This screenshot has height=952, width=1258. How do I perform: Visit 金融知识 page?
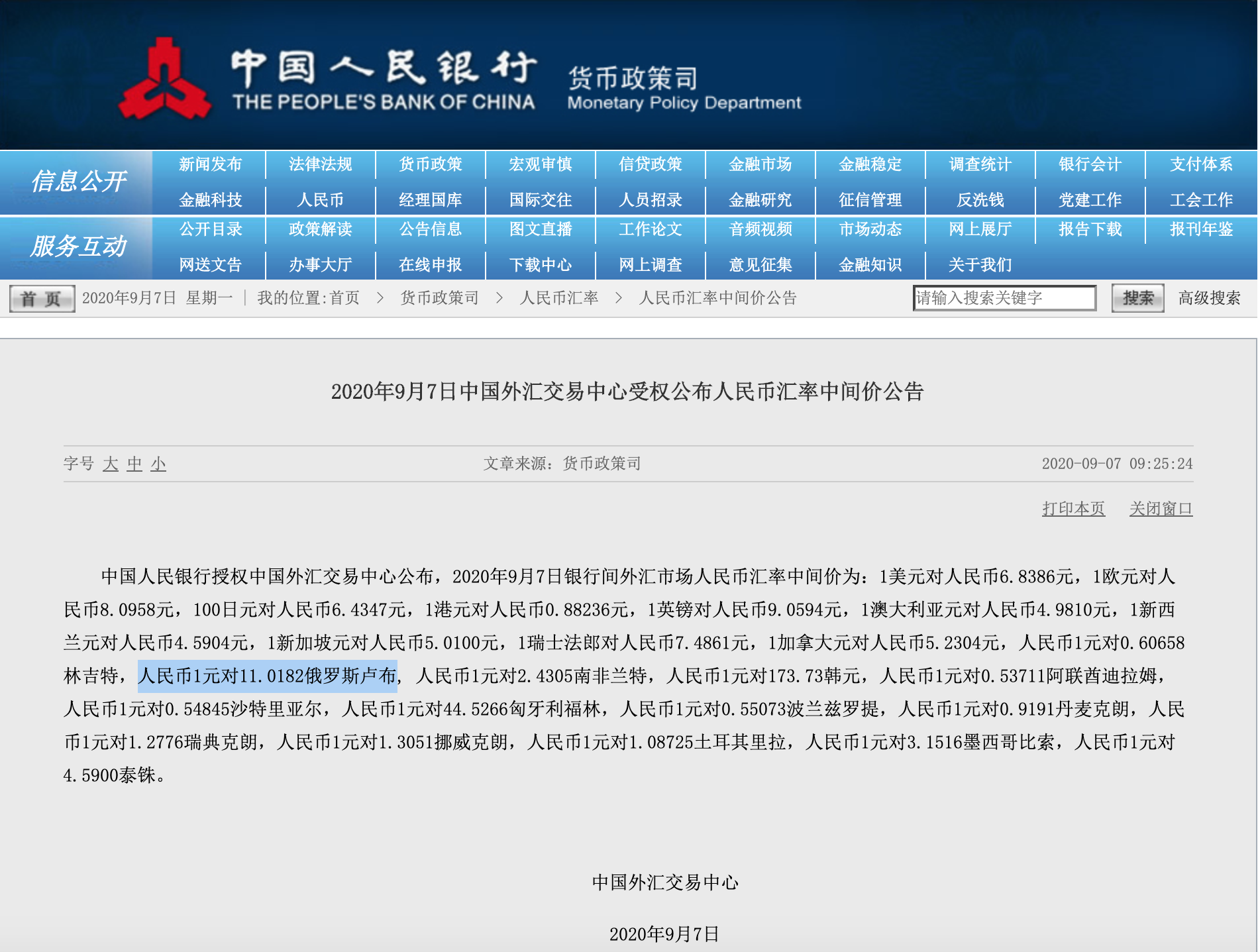[870, 265]
